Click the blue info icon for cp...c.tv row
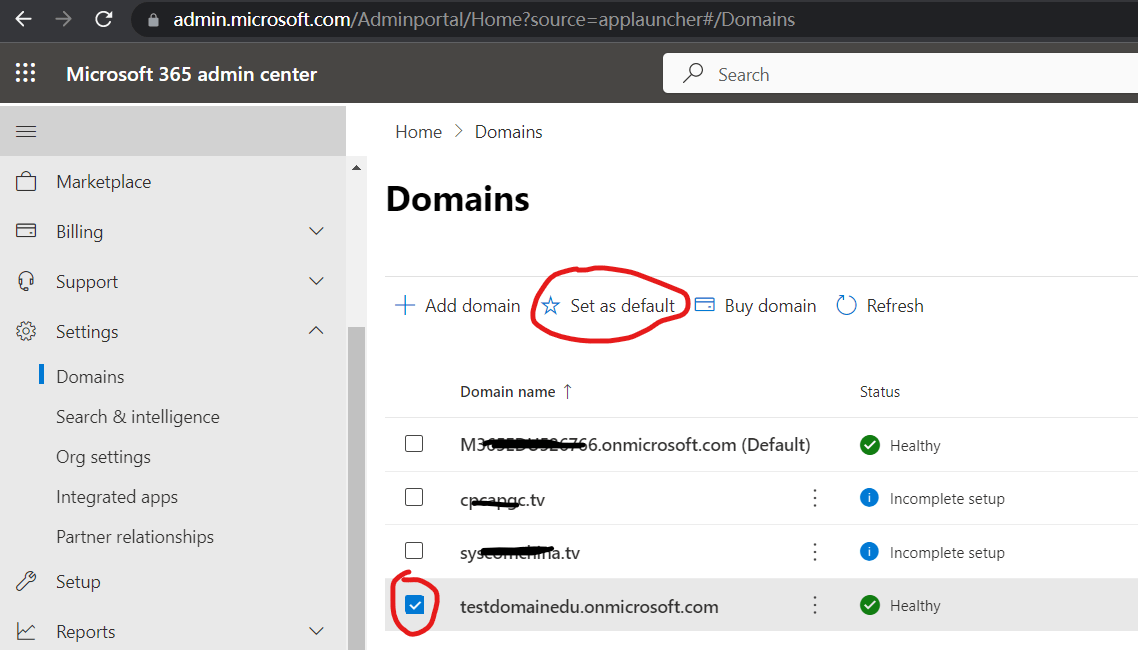The image size is (1138, 650). click(869, 498)
